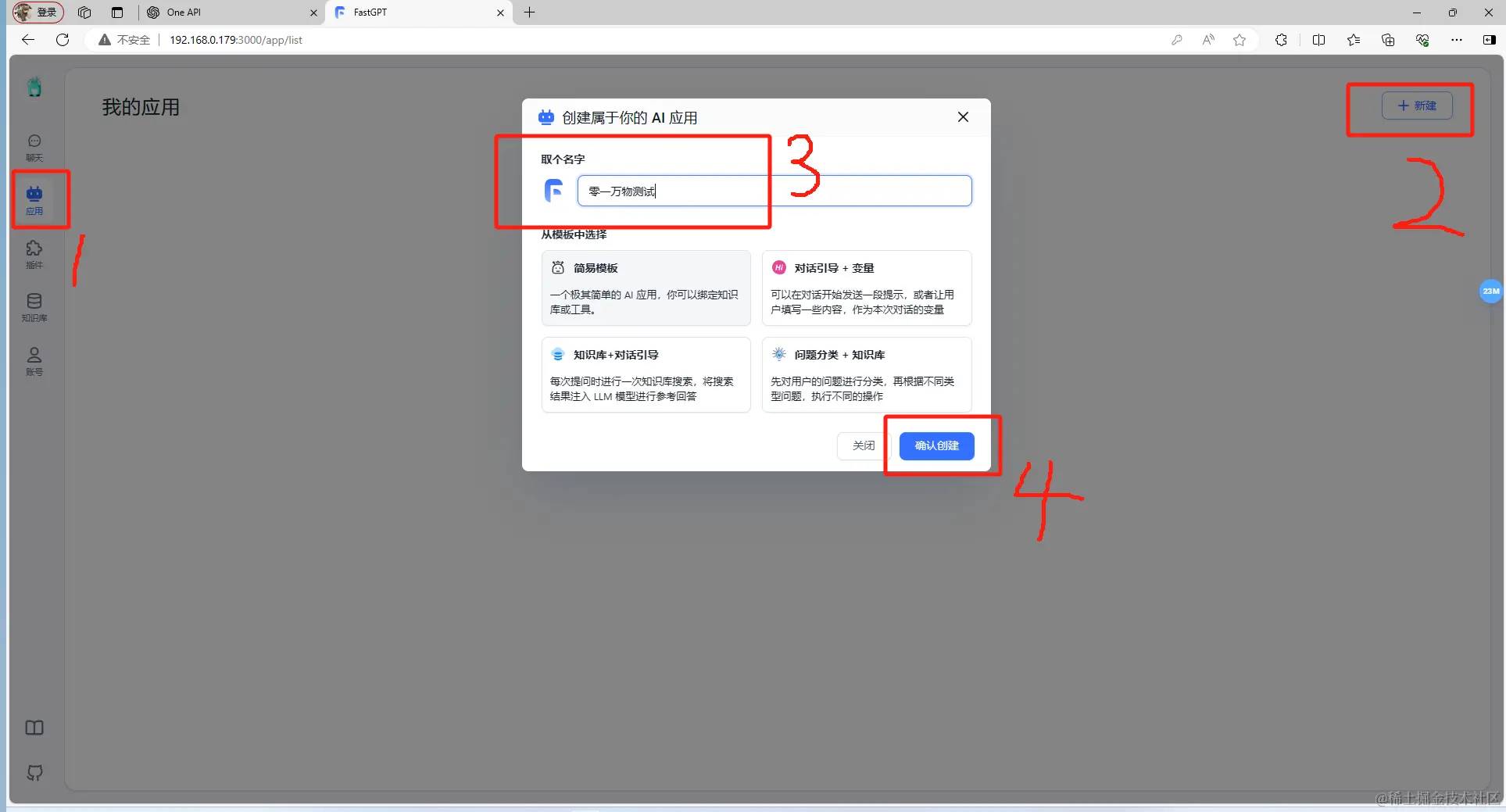This screenshot has width=1506, height=812.
Task: Open the knowledge base (知识库) sidebar icon
Action: click(x=34, y=307)
